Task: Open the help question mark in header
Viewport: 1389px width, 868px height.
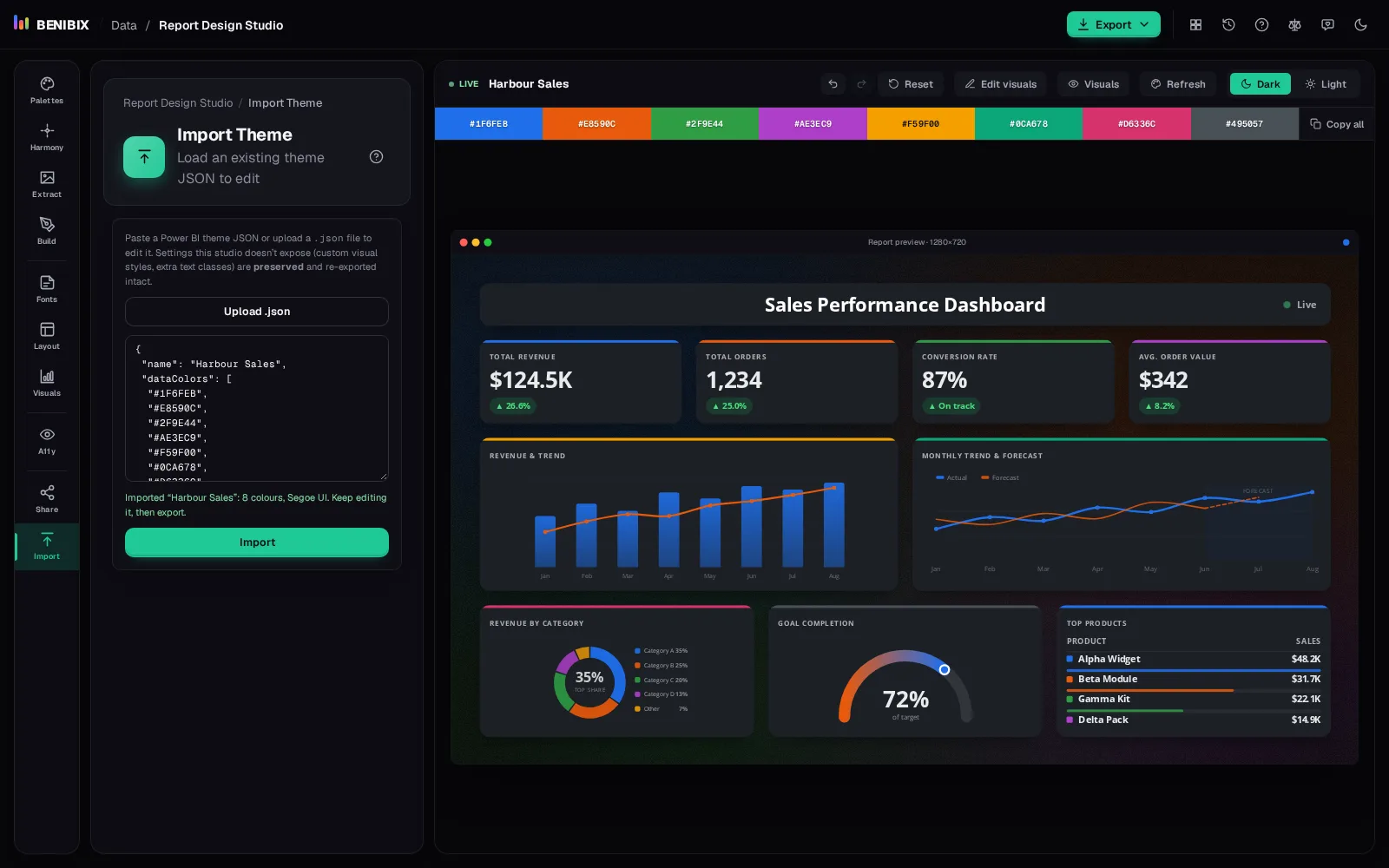Action: click(1261, 25)
